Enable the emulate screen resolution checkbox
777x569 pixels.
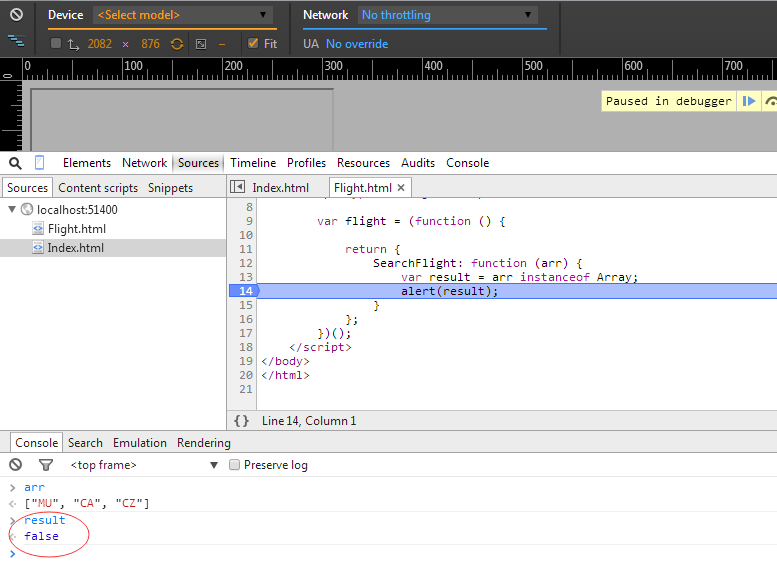click(56, 44)
